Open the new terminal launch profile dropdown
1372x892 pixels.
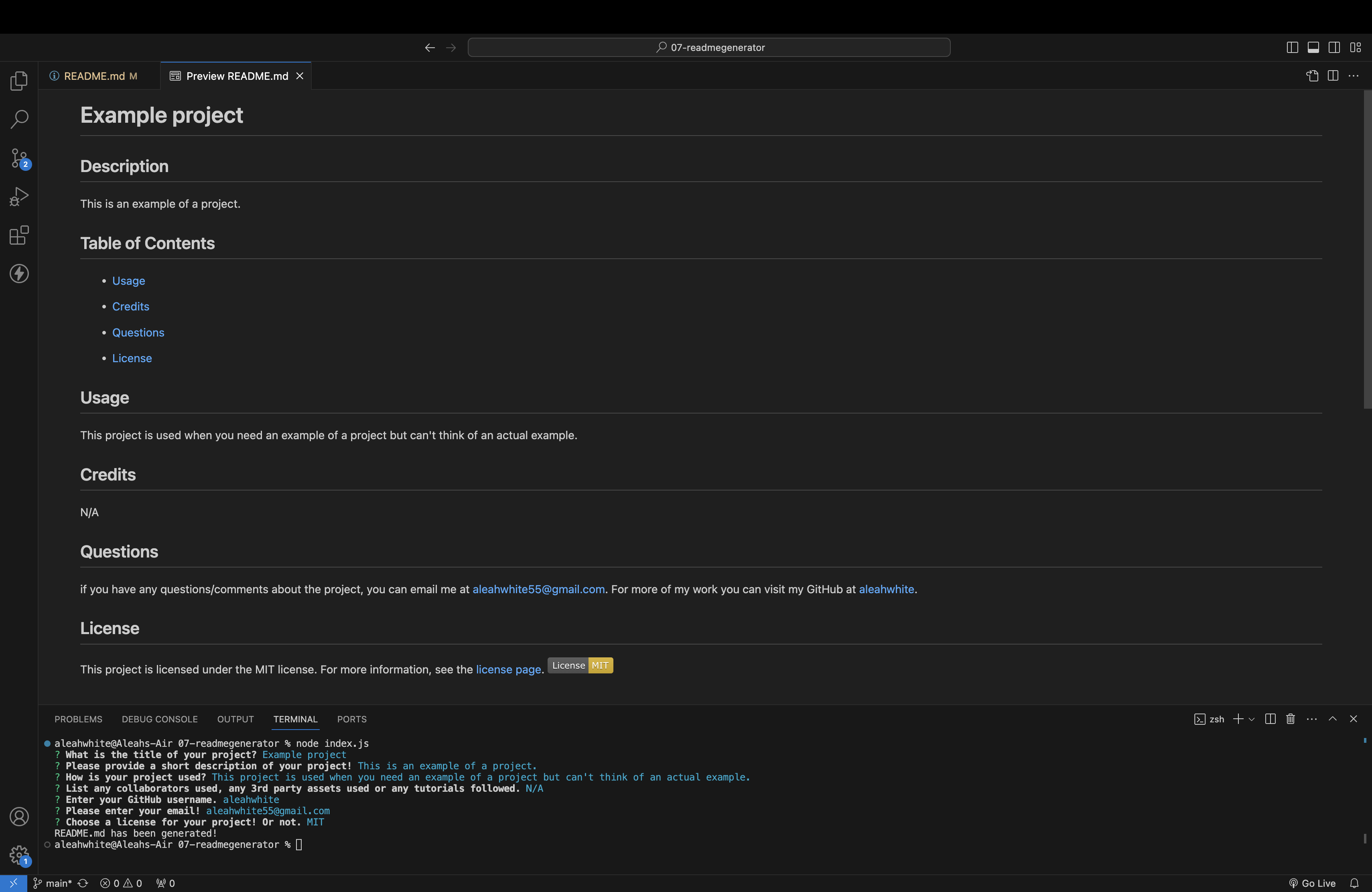(x=1252, y=719)
